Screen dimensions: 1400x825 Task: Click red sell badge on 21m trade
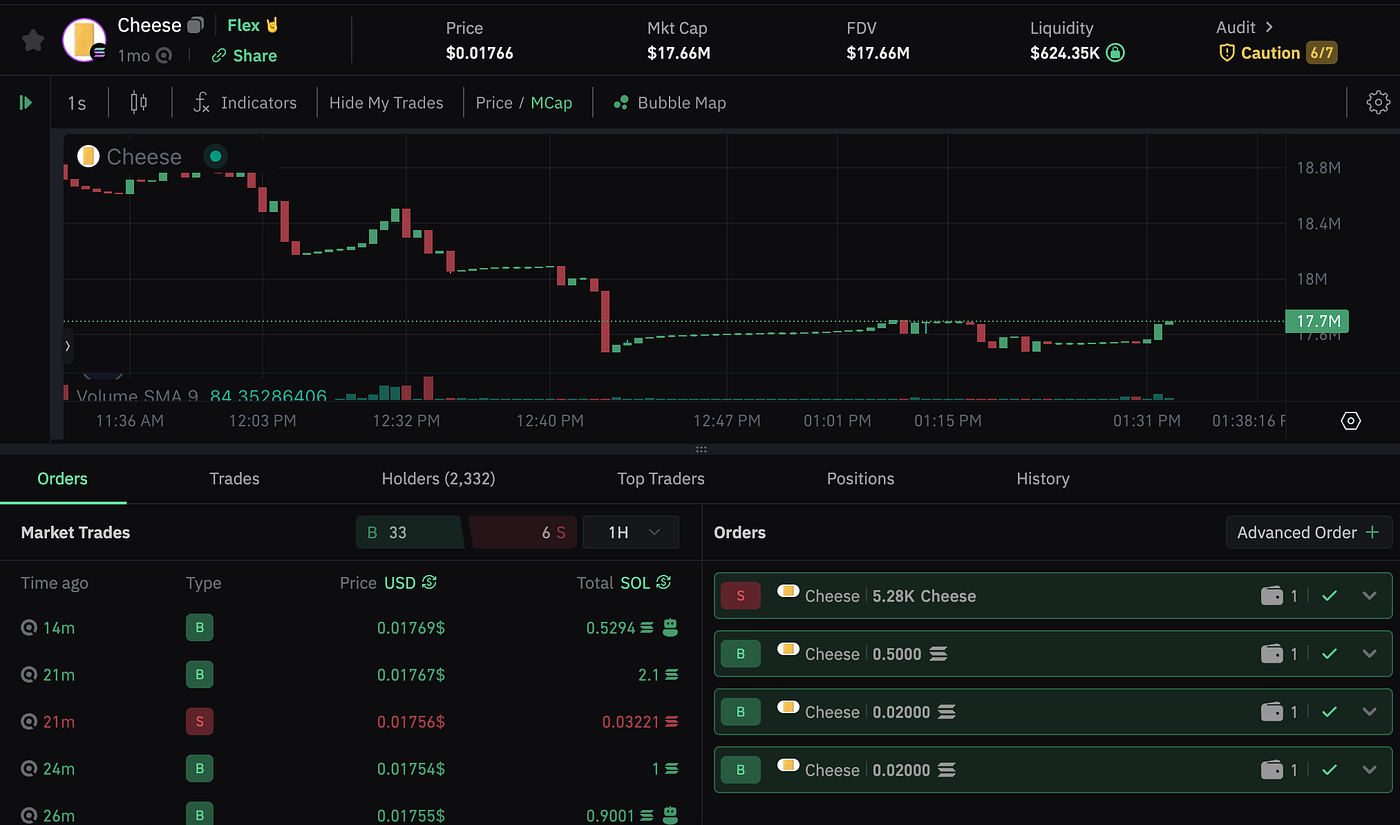tap(199, 721)
